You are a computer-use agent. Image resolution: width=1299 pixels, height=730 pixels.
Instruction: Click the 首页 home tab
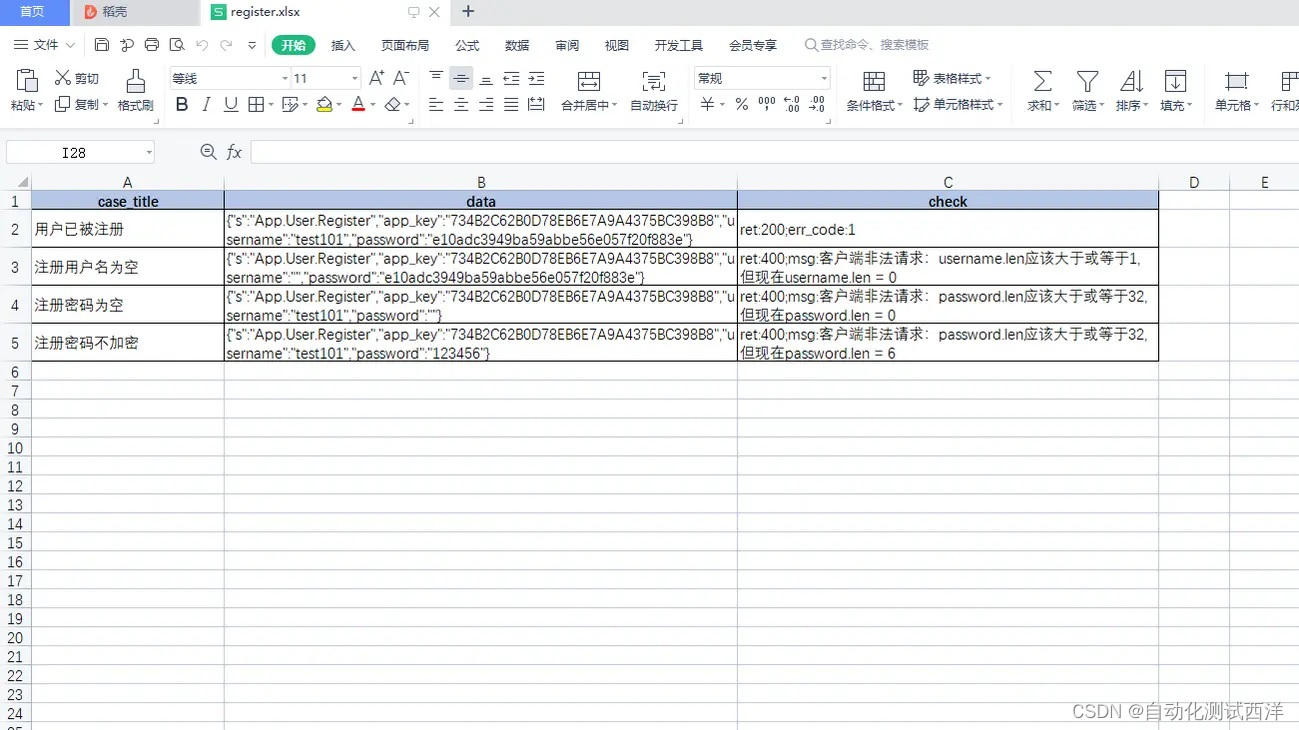pyautogui.click(x=33, y=12)
